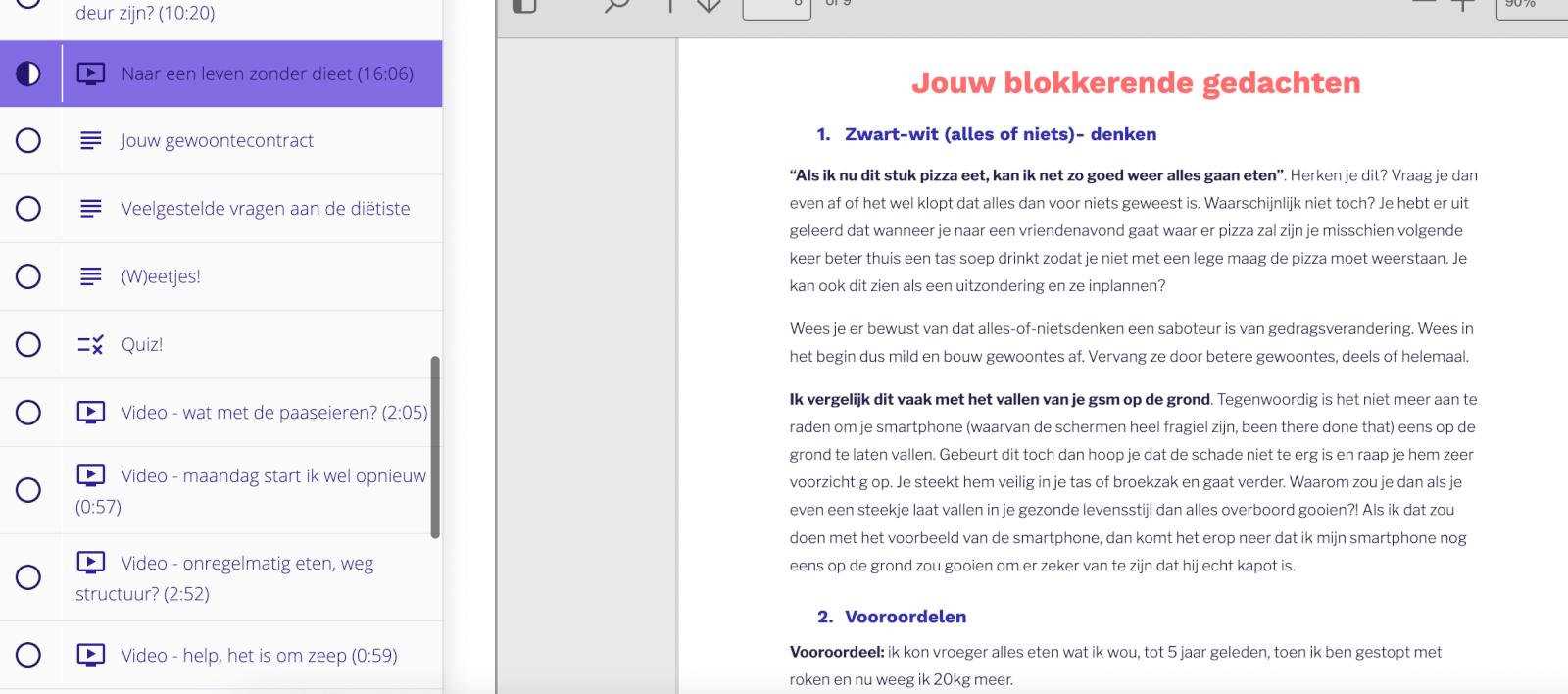Toggle the circle for 'Video - maandag start ik wel opnieuw'
1568x694 pixels.
click(x=28, y=490)
